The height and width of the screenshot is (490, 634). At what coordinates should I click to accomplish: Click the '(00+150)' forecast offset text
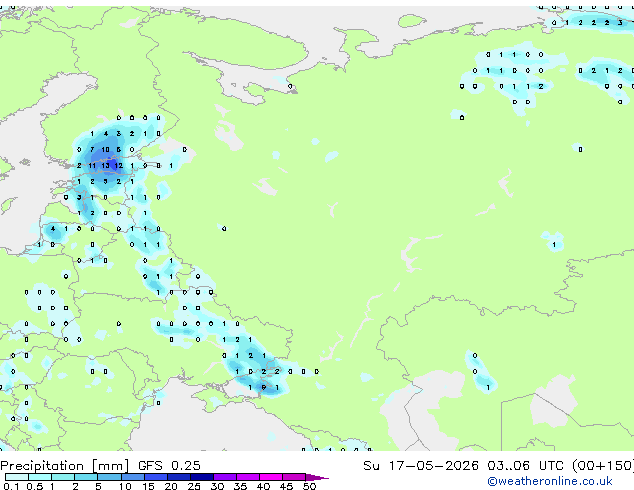tap(603, 466)
